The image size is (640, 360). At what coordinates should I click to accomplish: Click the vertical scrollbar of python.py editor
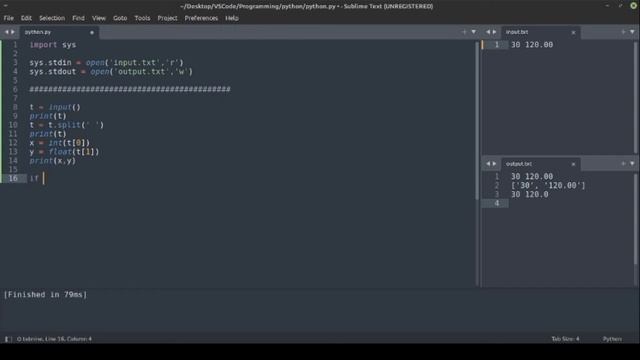tap(477, 122)
